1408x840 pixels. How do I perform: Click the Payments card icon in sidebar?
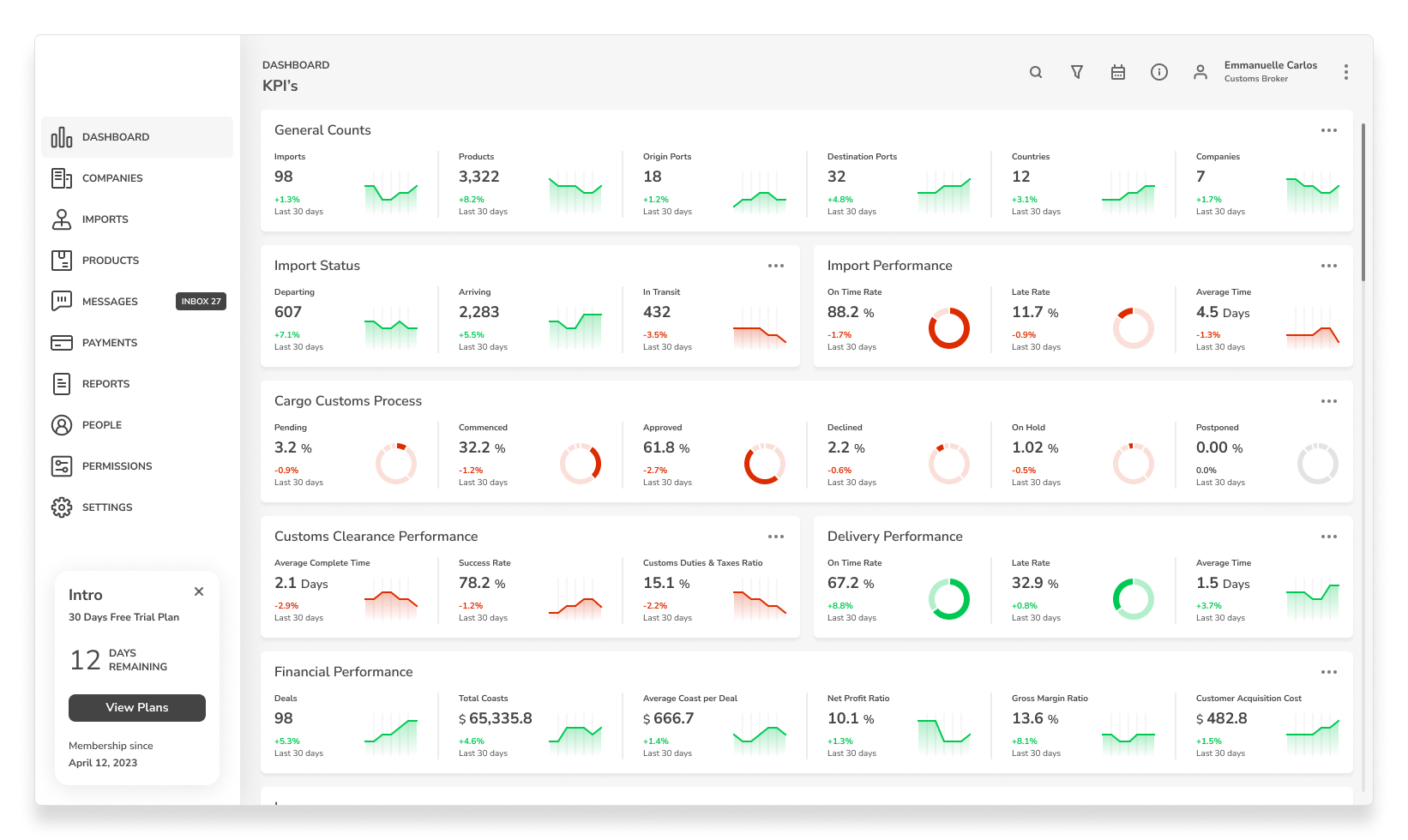tap(62, 343)
